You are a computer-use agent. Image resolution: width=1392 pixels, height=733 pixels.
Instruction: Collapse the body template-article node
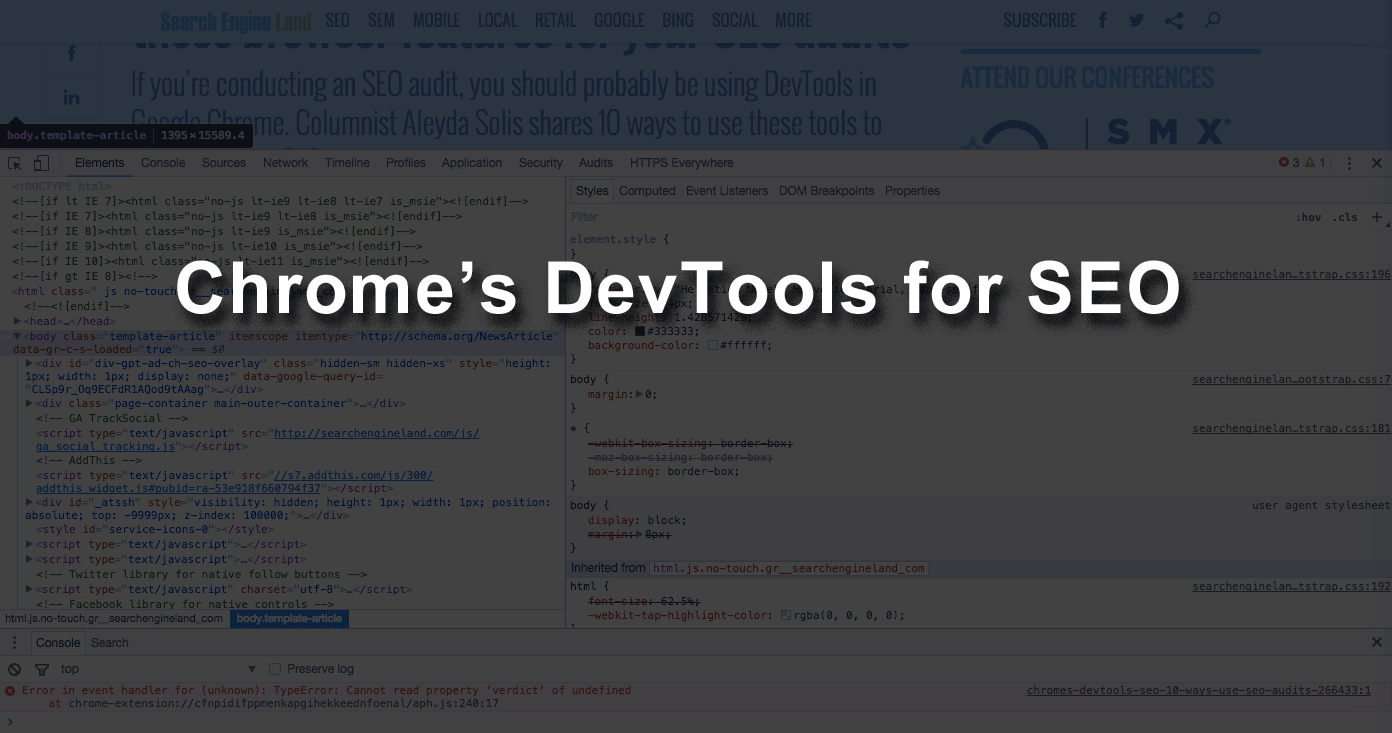point(17,337)
